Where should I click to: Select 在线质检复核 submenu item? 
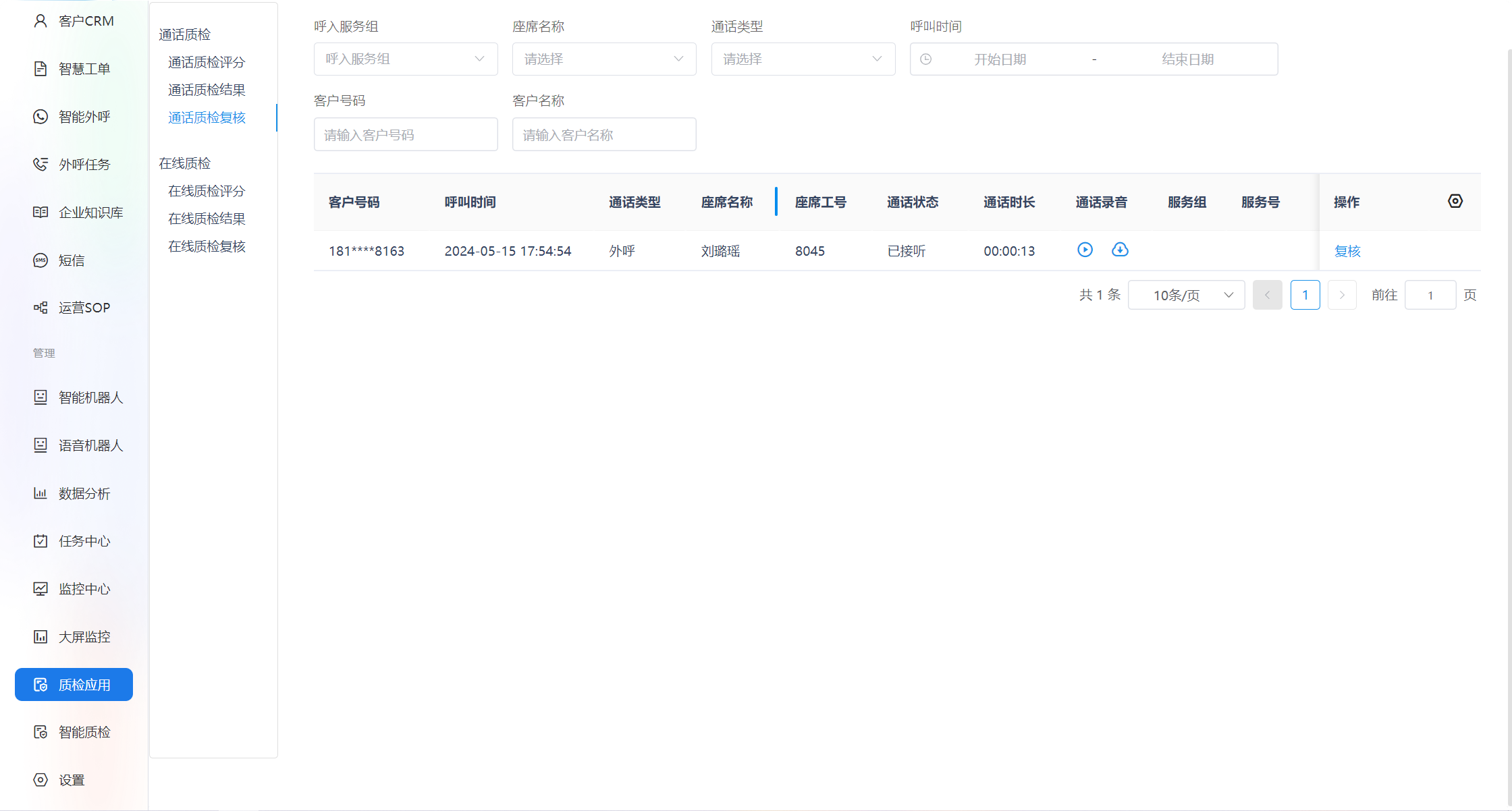click(207, 246)
